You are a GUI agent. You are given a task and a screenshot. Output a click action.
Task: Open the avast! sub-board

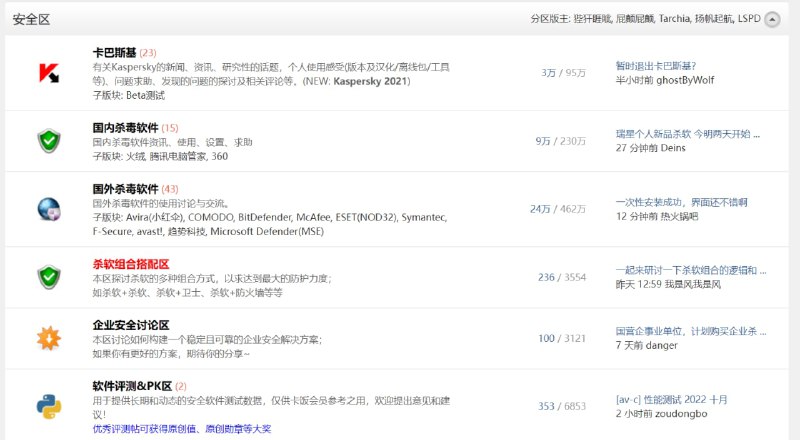[151, 231]
